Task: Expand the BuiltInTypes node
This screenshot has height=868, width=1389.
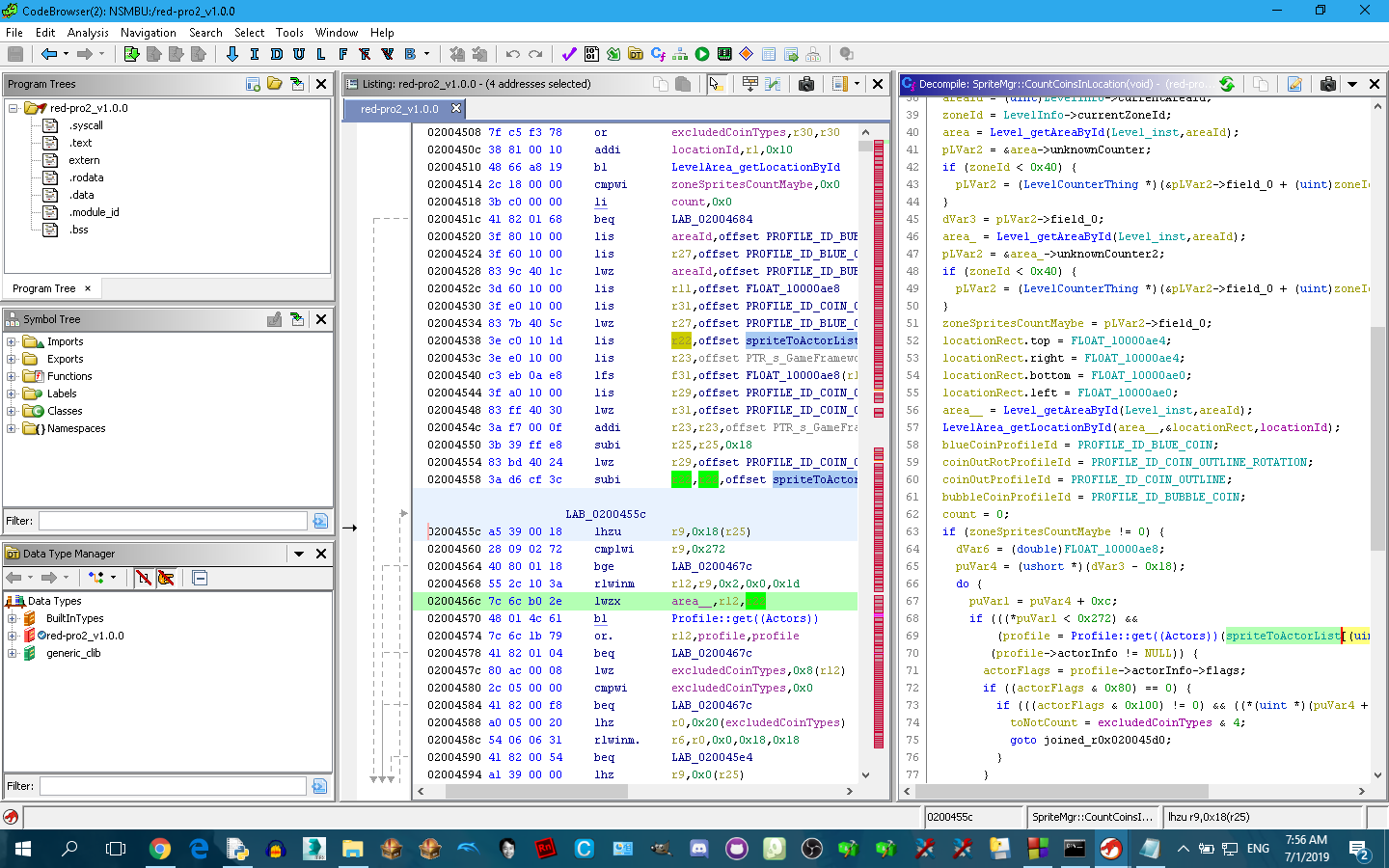Action: click(x=12, y=618)
